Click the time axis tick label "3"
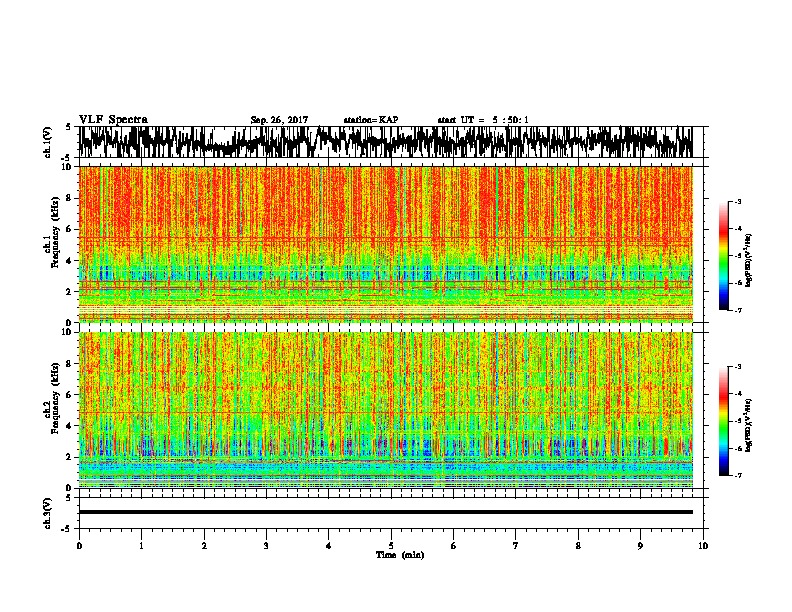This screenshot has width=792, height=612. click(x=266, y=546)
